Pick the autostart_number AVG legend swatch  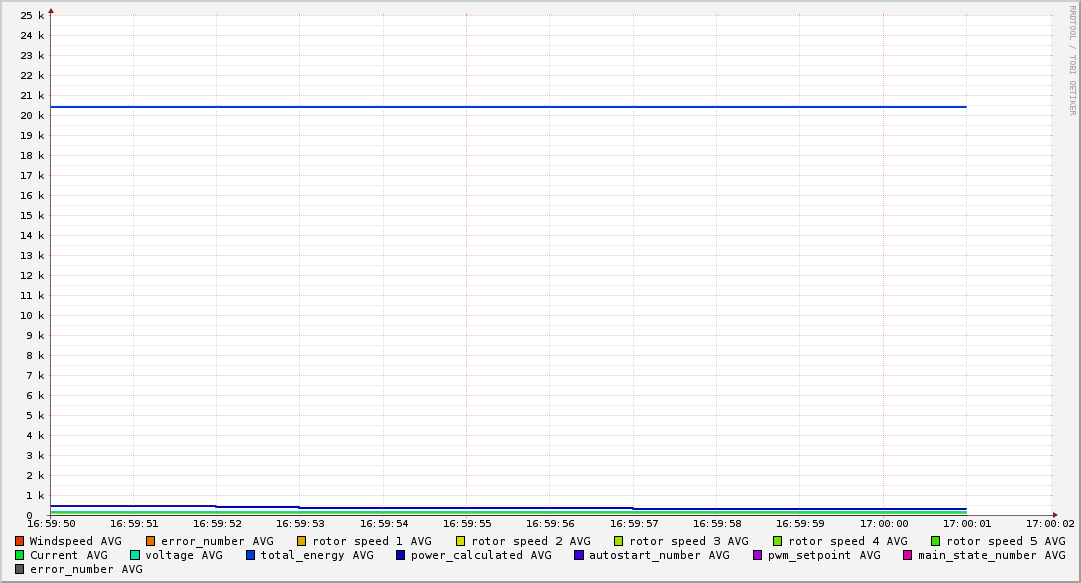point(579,555)
